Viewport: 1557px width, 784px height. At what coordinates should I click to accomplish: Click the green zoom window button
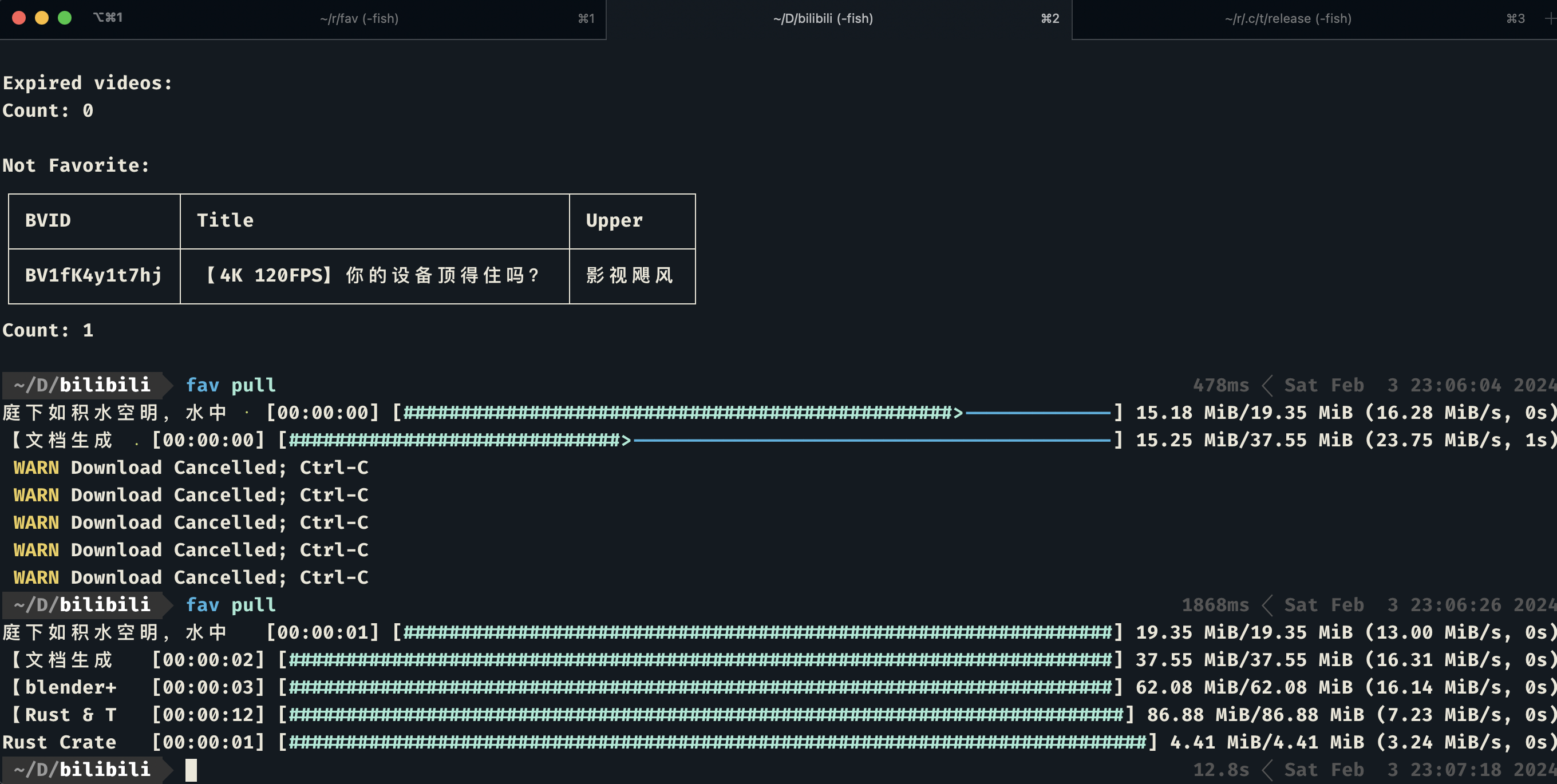[x=65, y=18]
